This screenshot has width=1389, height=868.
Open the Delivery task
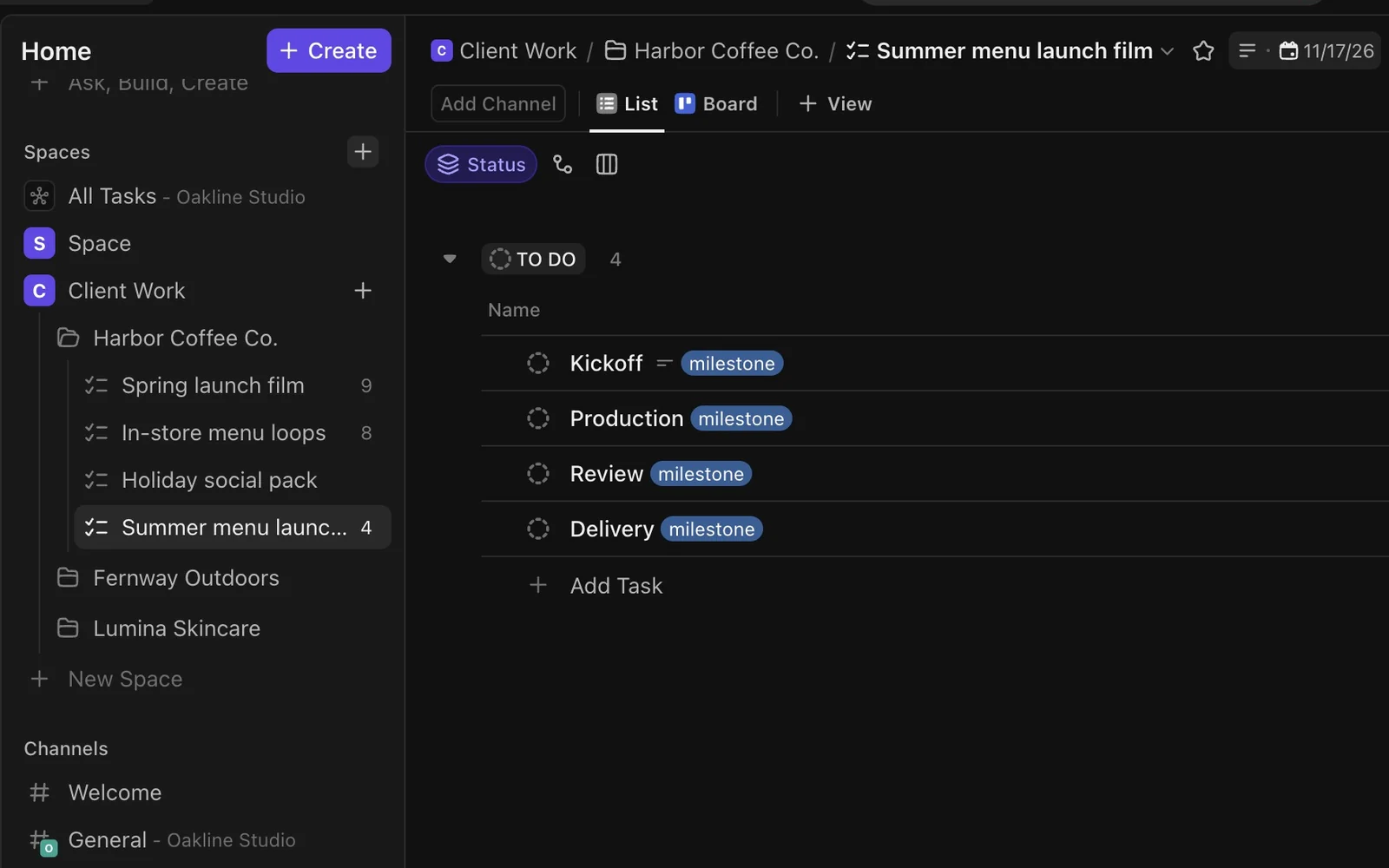(x=612, y=529)
